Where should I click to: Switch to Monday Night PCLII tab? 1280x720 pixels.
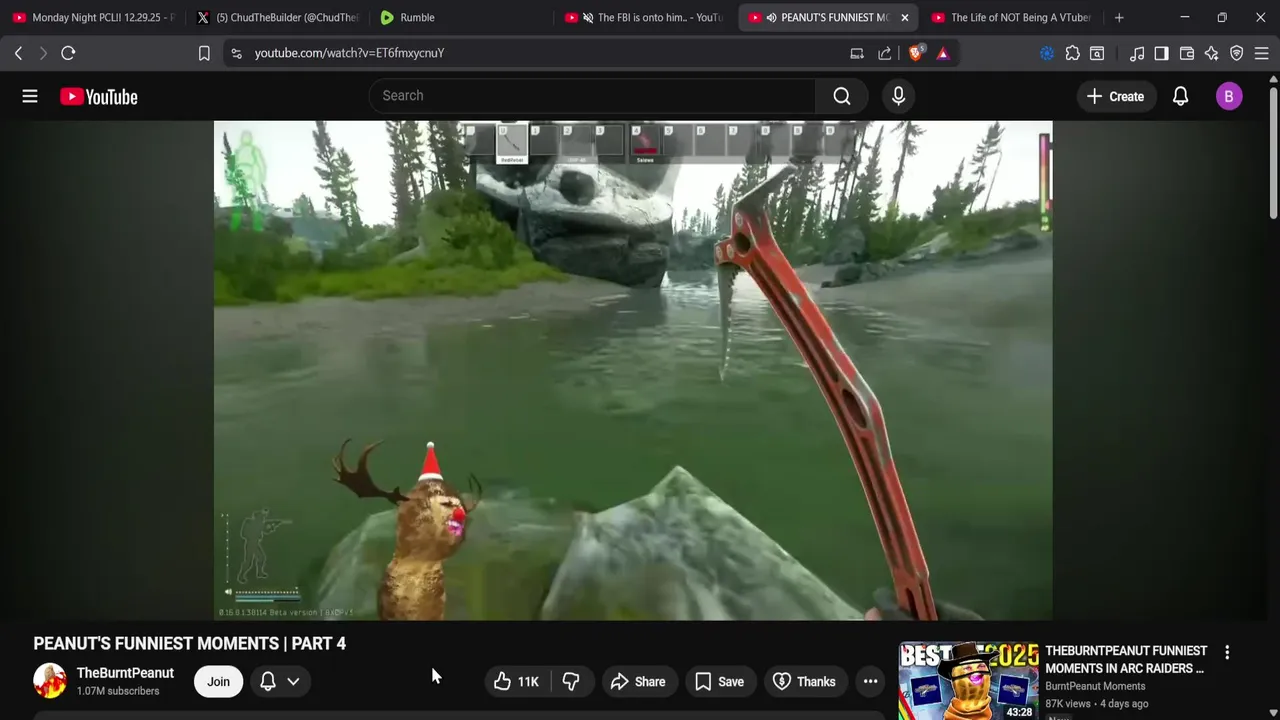(x=92, y=17)
